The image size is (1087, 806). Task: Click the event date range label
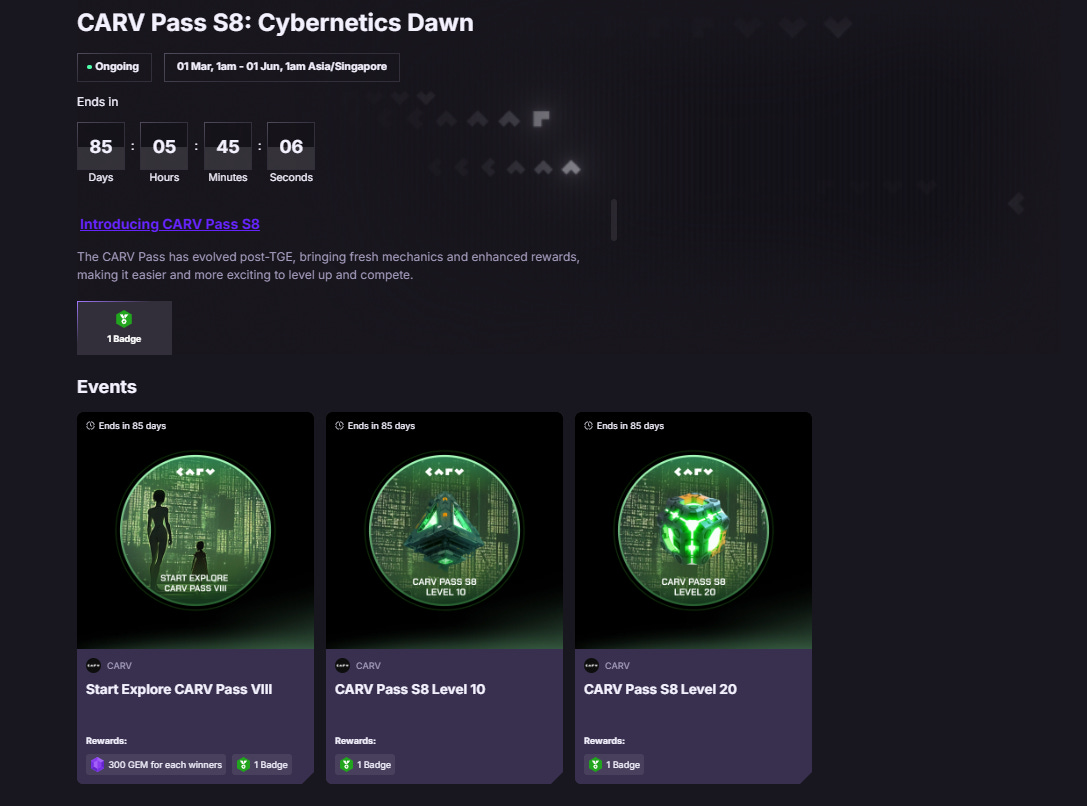click(x=281, y=67)
